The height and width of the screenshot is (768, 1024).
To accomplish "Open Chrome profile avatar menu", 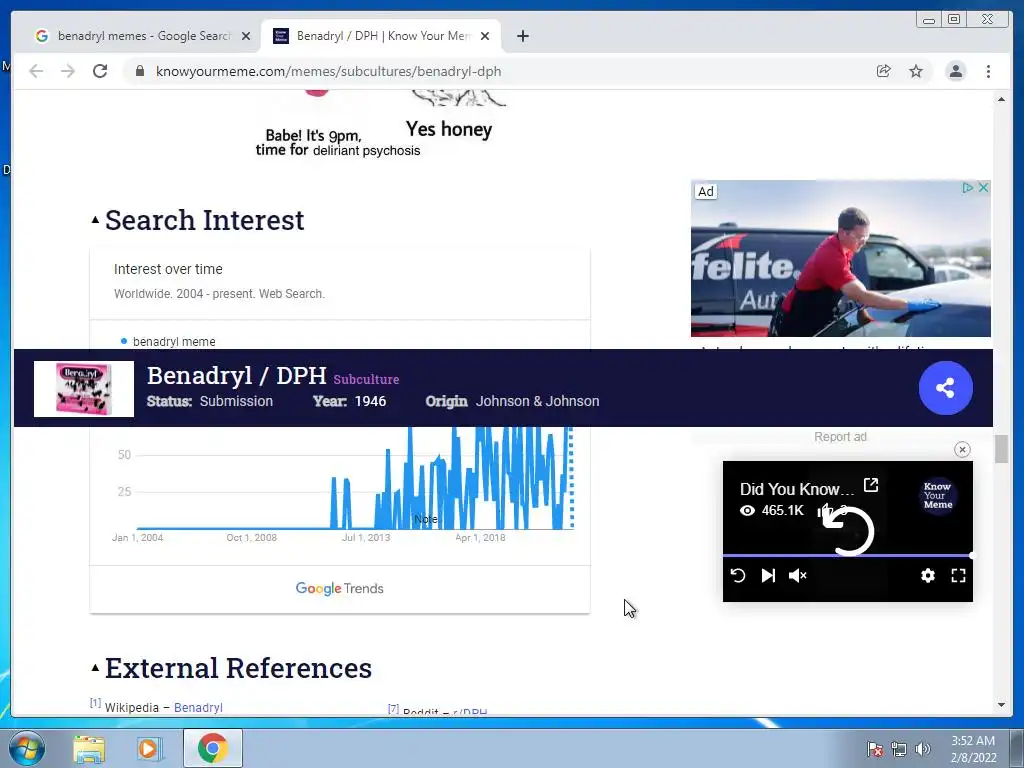I will coord(955,71).
